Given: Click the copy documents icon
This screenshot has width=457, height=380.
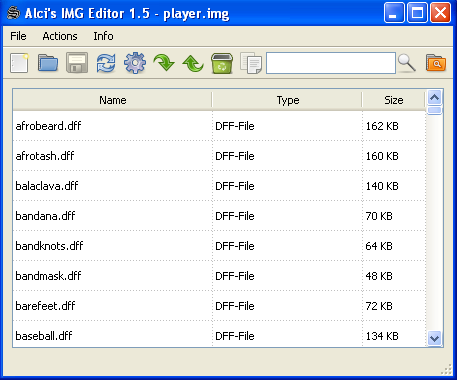Looking at the screenshot, I should click(251, 63).
